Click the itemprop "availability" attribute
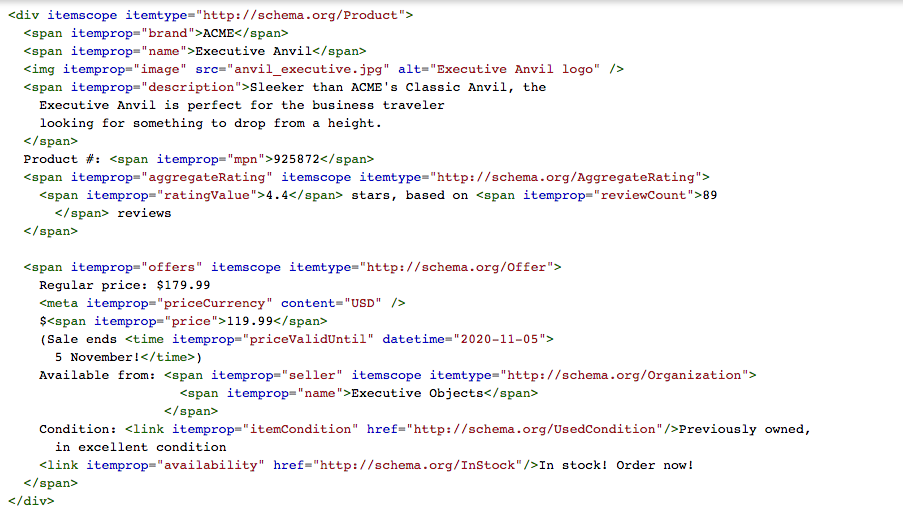This screenshot has width=903, height=532. [x=175, y=465]
